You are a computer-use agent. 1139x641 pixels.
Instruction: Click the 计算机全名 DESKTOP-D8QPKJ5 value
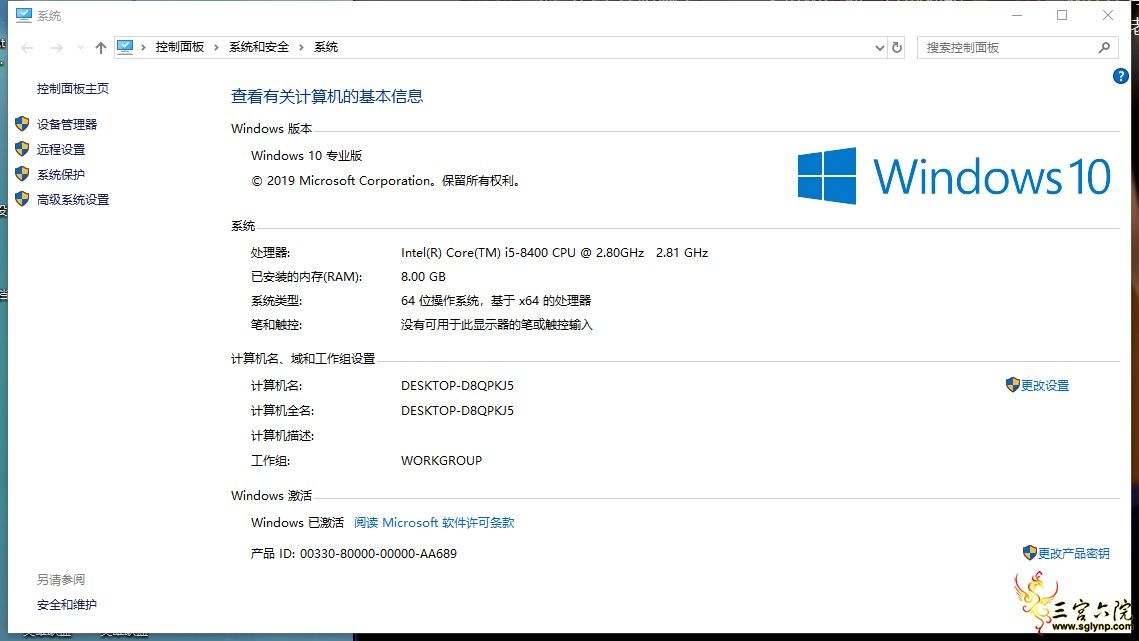point(457,411)
